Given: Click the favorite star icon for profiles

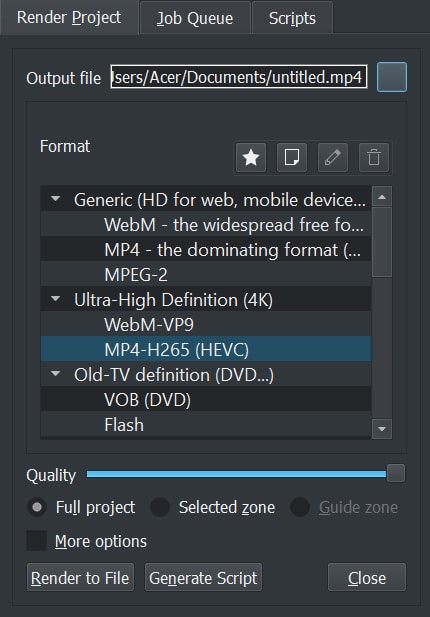Looking at the screenshot, I should pyautogui.click(x=251, y=157).
